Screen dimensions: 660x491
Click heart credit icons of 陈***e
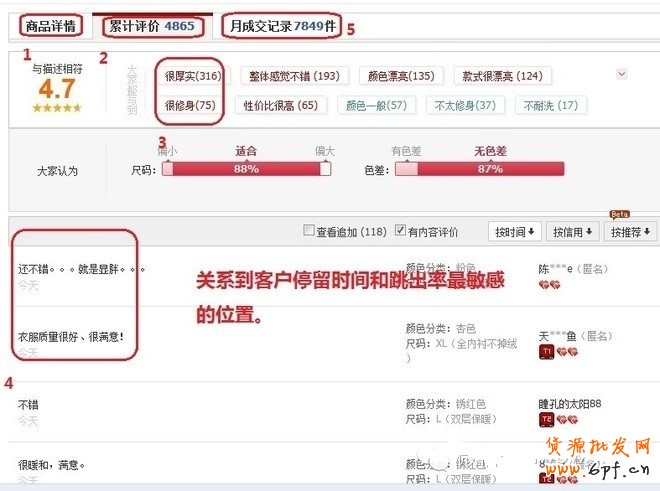(549, 285)
